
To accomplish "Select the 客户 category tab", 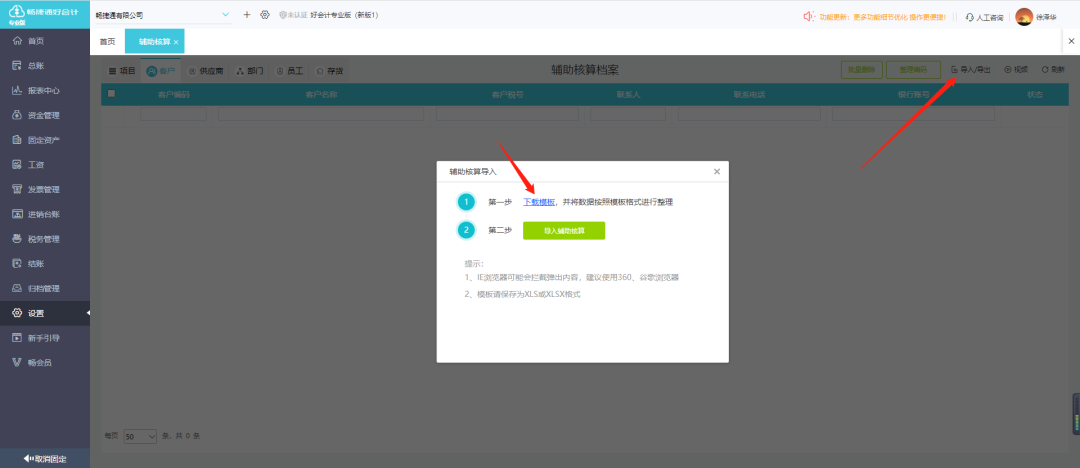I will [x=160, y=70].
